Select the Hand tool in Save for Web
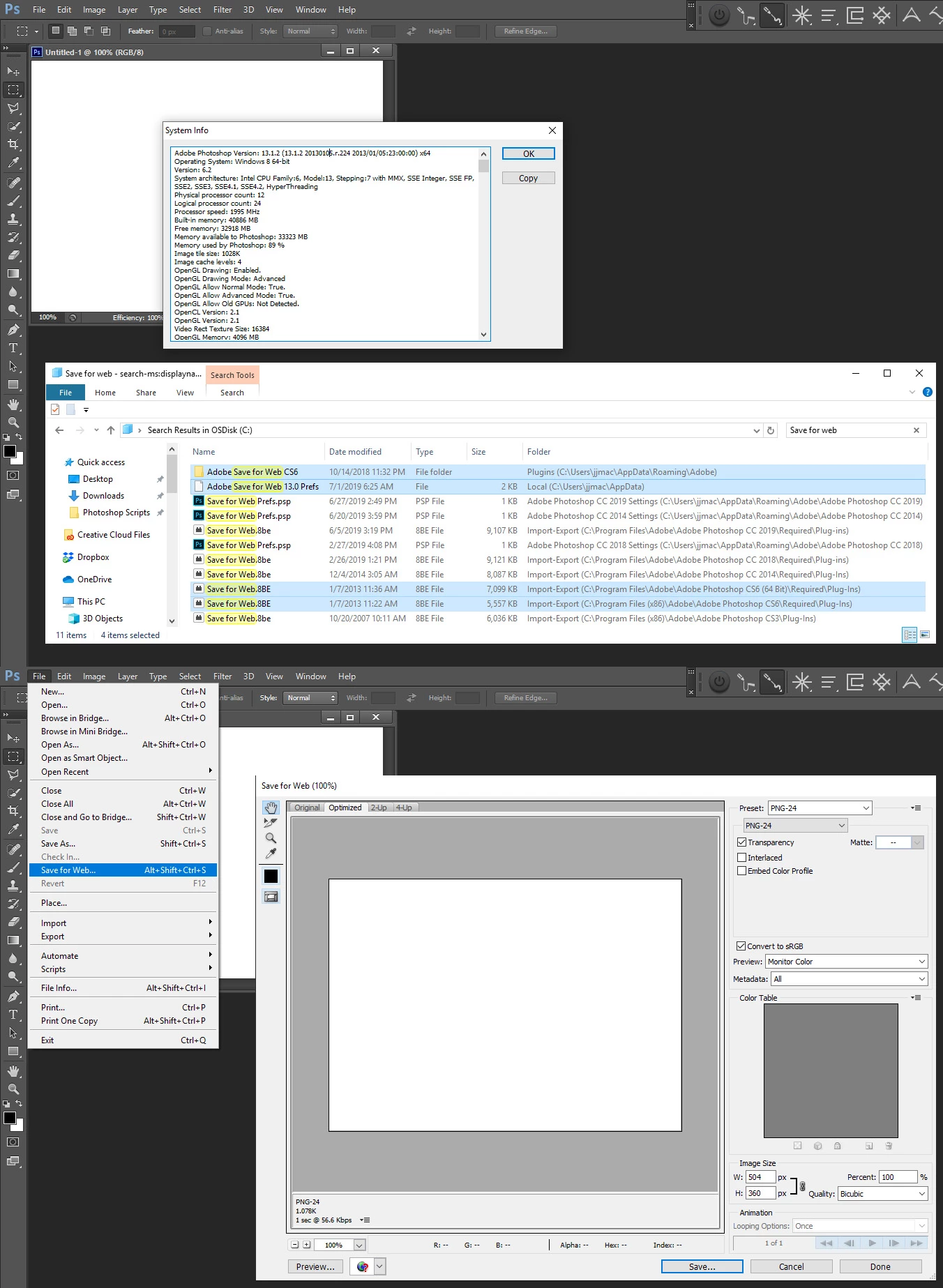 click(271, 808)
